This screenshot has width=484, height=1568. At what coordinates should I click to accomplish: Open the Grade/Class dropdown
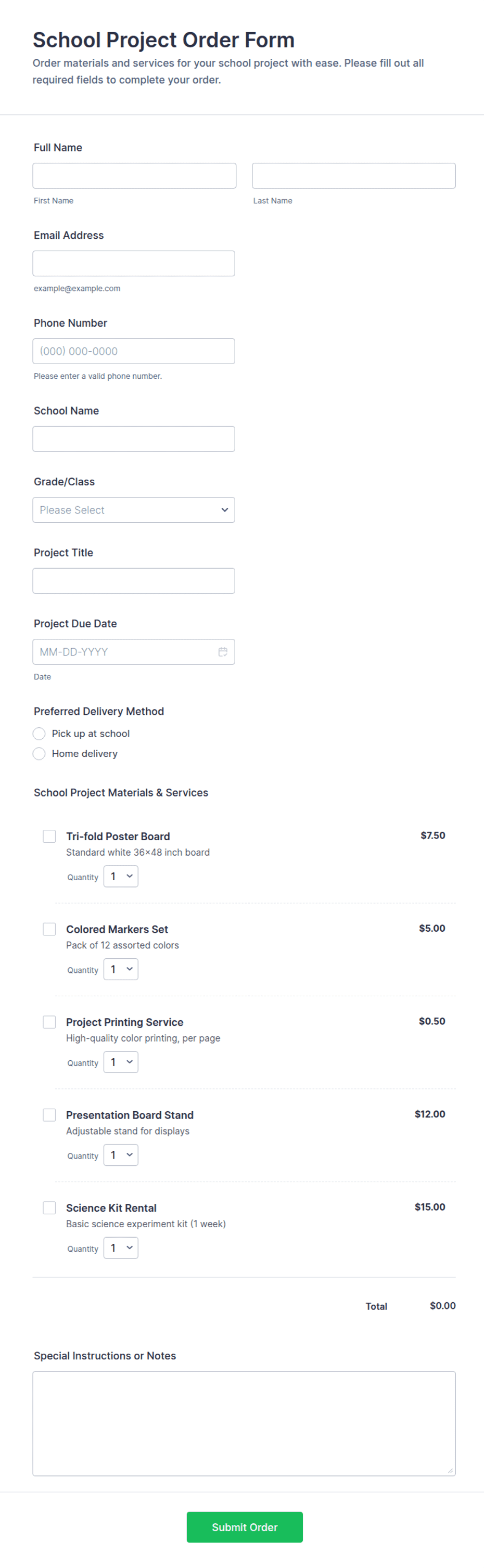coord(134,510)
